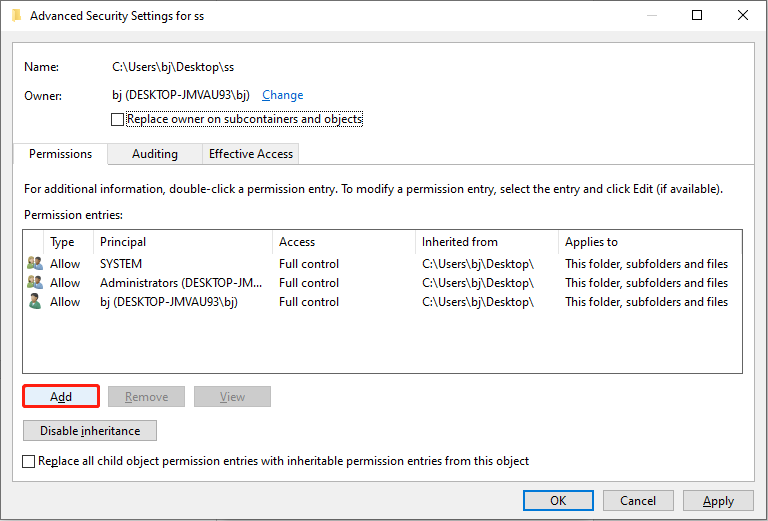Click Disable inheritance button
The width and height of the screenshot is (768, 521).
coord(90,431)
